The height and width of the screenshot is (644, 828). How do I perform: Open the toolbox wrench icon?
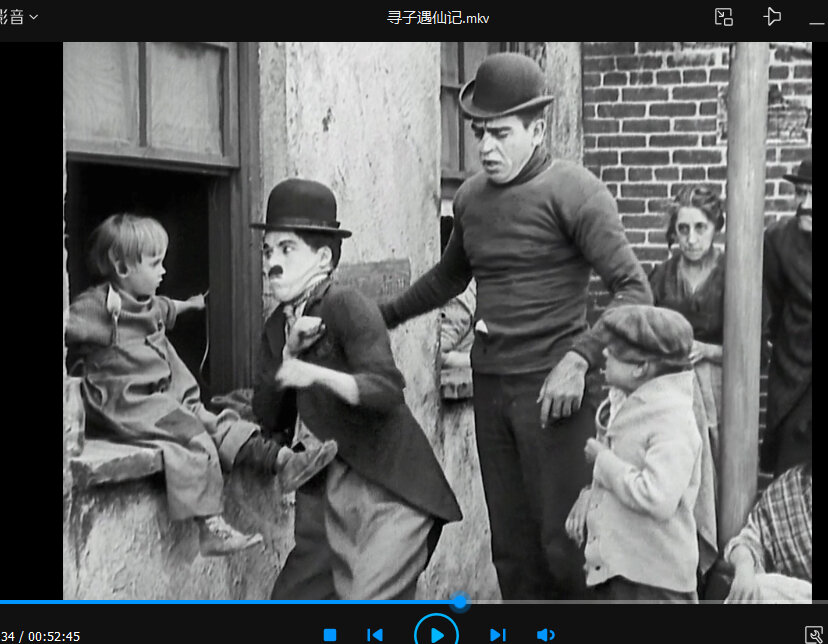point(814,634)
